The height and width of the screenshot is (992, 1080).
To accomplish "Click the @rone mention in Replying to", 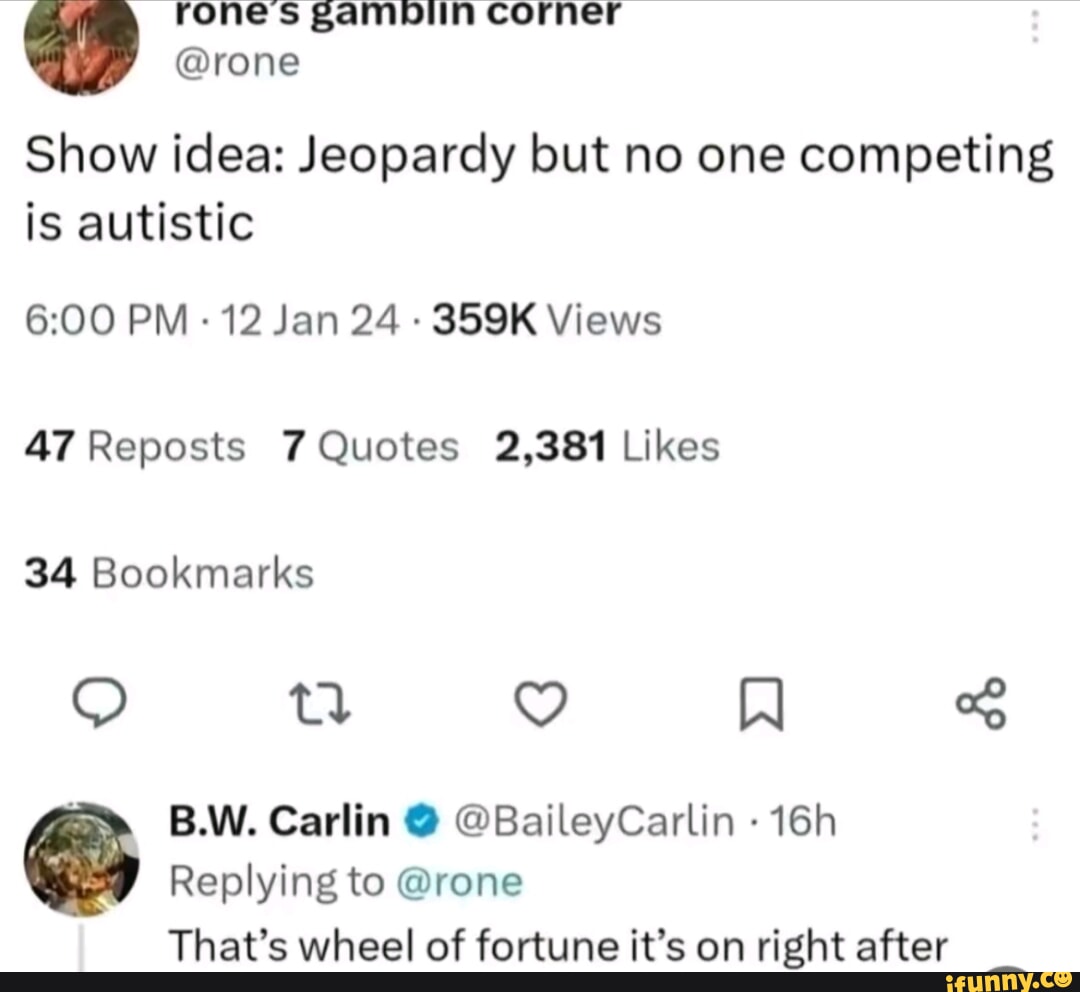I will pos(460,882).
